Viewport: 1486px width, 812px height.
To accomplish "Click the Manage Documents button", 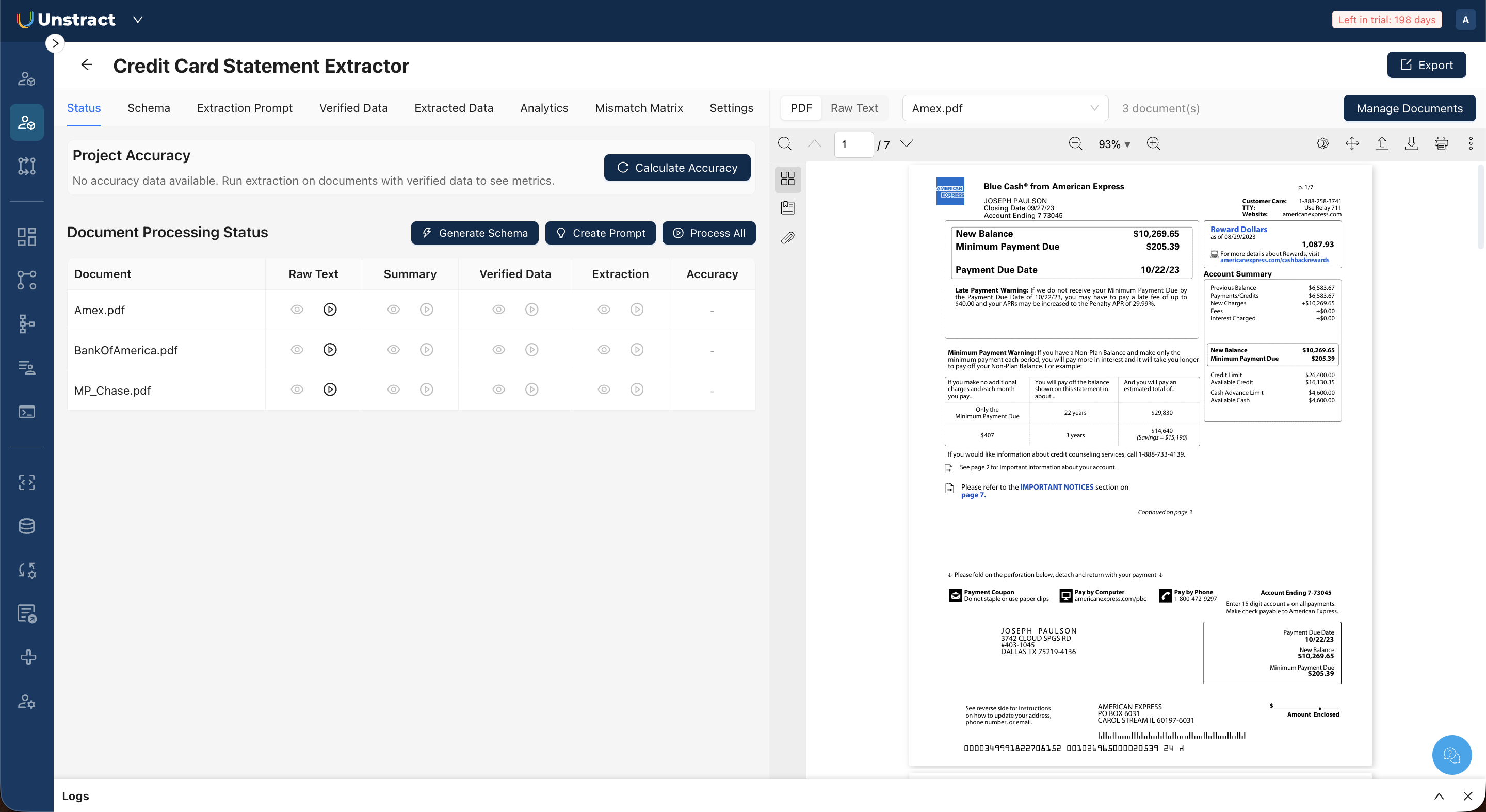I will 1409,108.
